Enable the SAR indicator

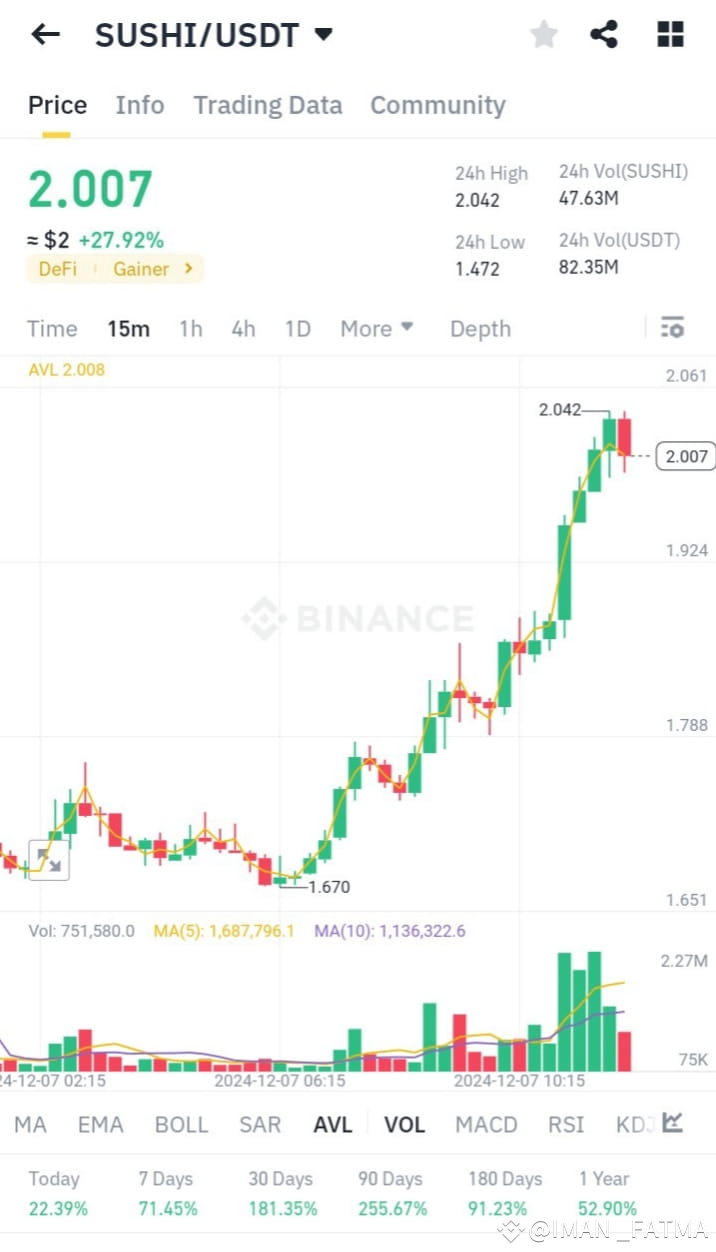point(259,1124)
